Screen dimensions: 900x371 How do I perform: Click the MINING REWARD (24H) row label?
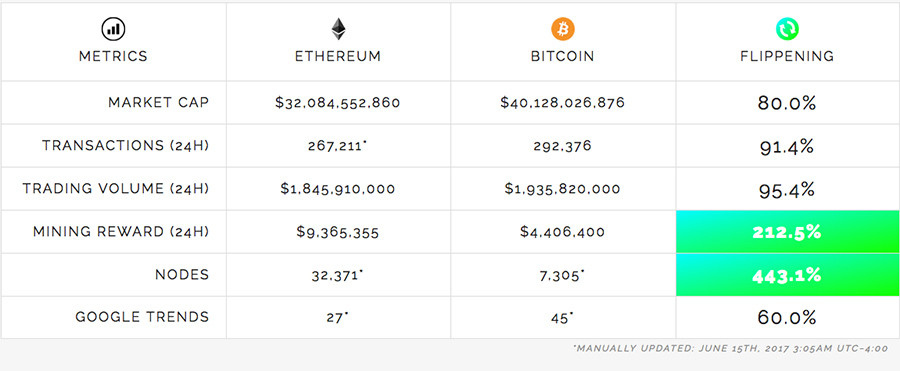121,231
